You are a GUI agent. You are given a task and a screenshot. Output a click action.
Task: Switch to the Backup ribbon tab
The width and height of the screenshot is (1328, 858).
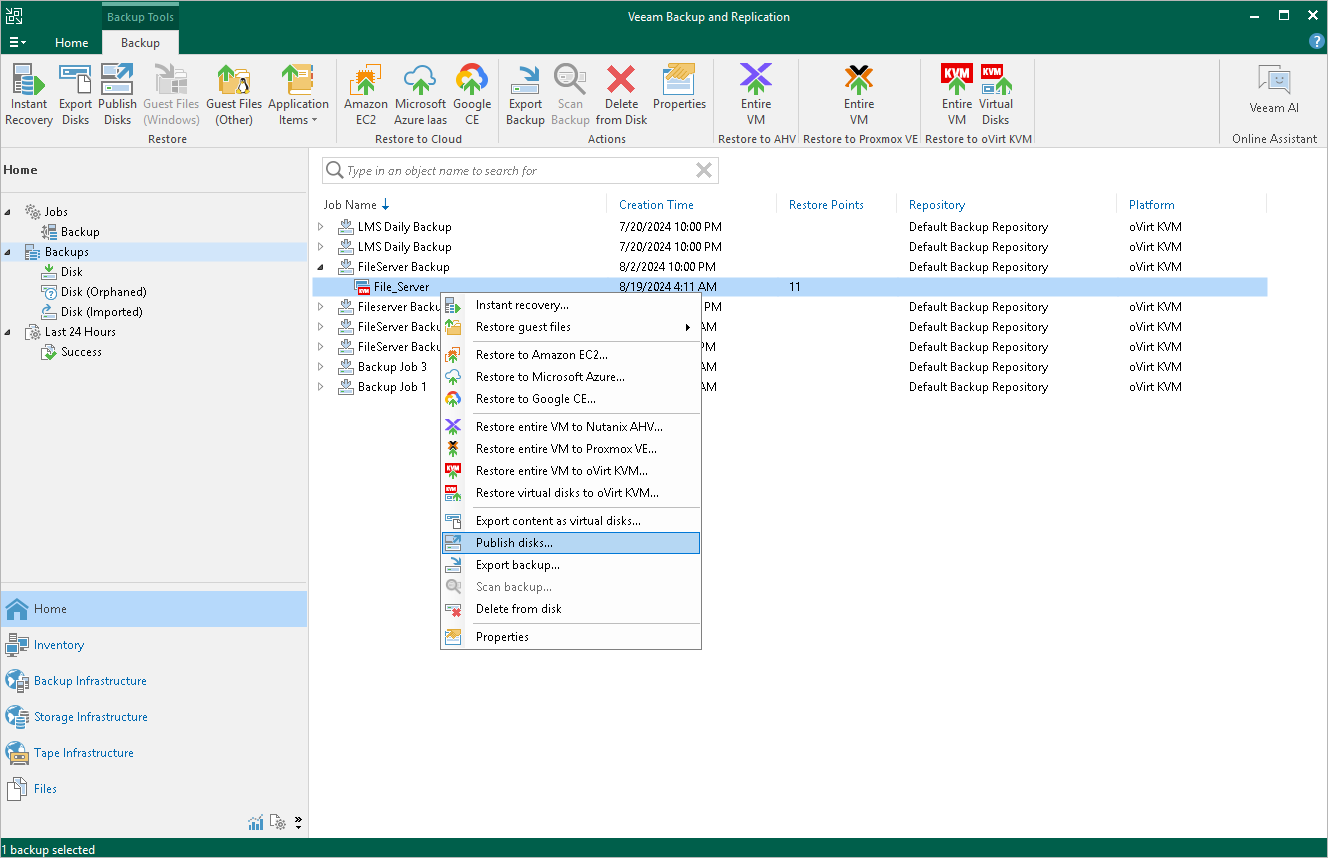(x=140, y=43)
